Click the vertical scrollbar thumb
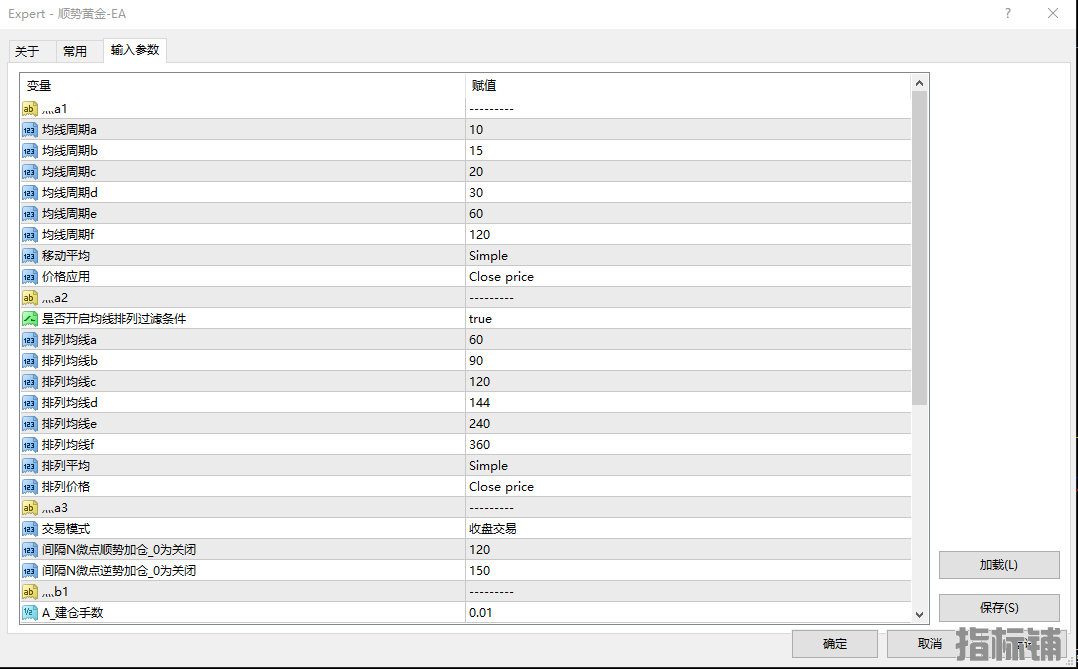The width and height of the screenshot is (1078, 669). [x=919, y=248]
